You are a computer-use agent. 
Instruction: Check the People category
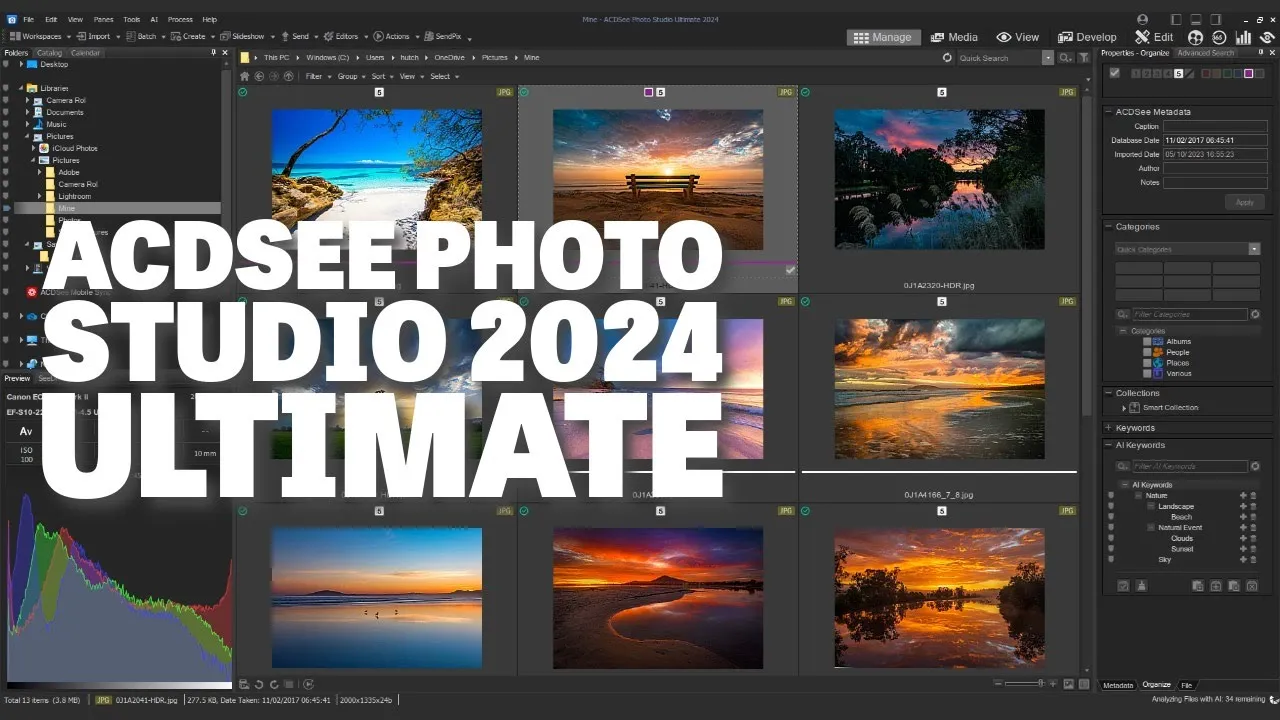point(1147,352)
